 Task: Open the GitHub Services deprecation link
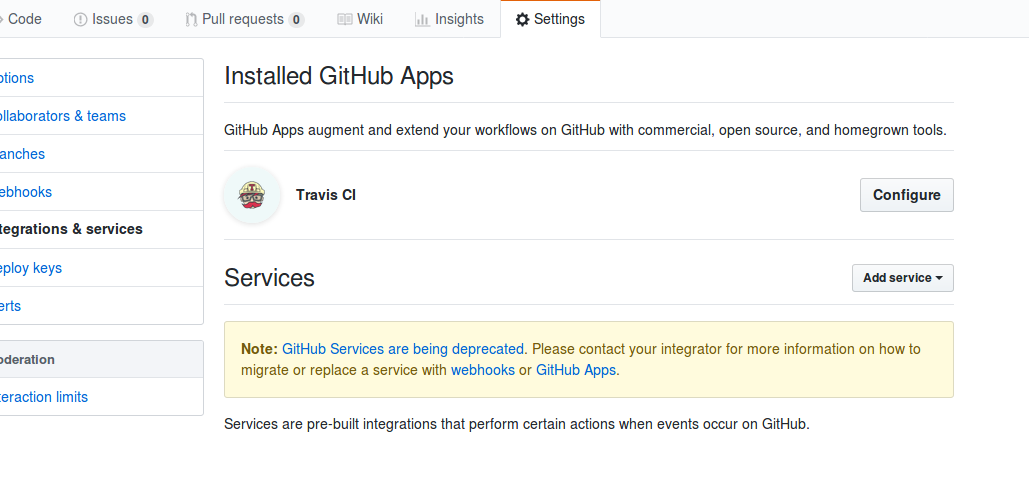click(x=403, y=349)
